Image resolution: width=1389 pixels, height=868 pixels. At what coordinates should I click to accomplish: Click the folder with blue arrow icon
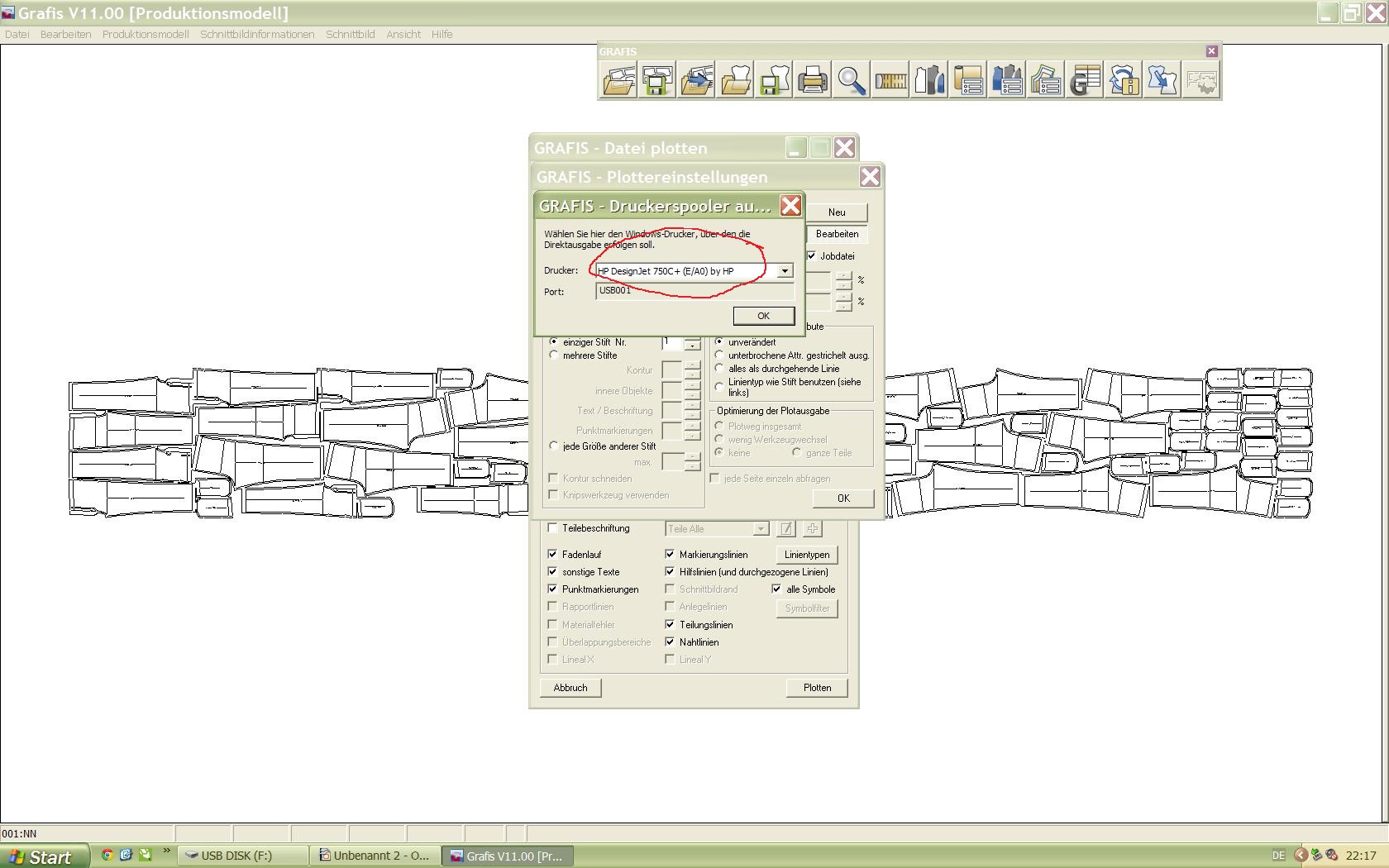click(696, 80)
